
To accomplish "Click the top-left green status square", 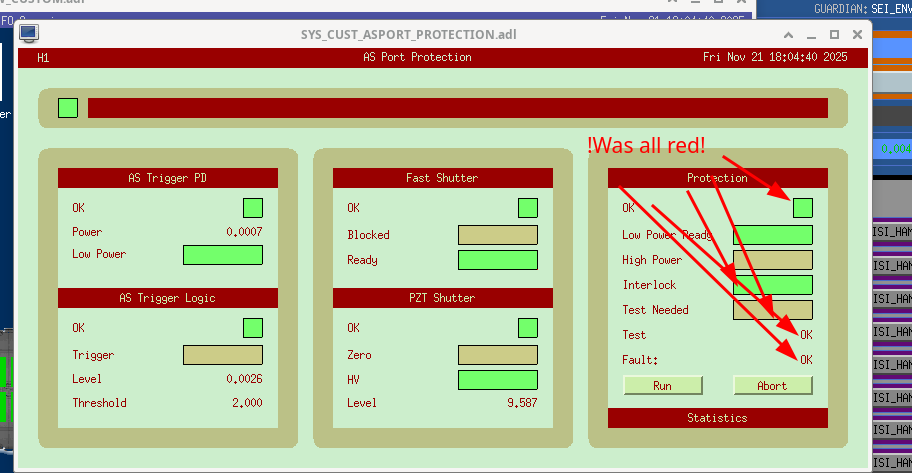I will point(68,107).
